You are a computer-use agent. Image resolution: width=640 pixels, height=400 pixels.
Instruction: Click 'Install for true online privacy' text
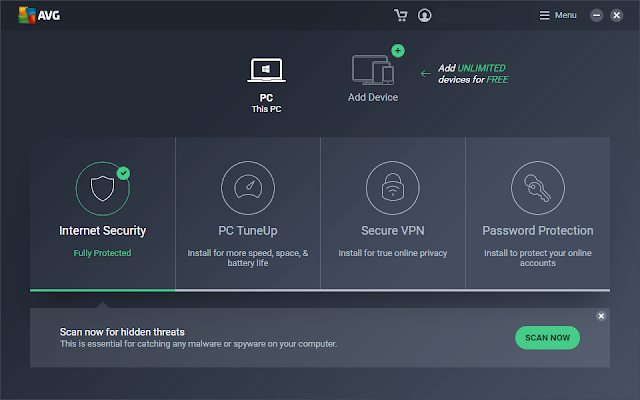[393, 253]
